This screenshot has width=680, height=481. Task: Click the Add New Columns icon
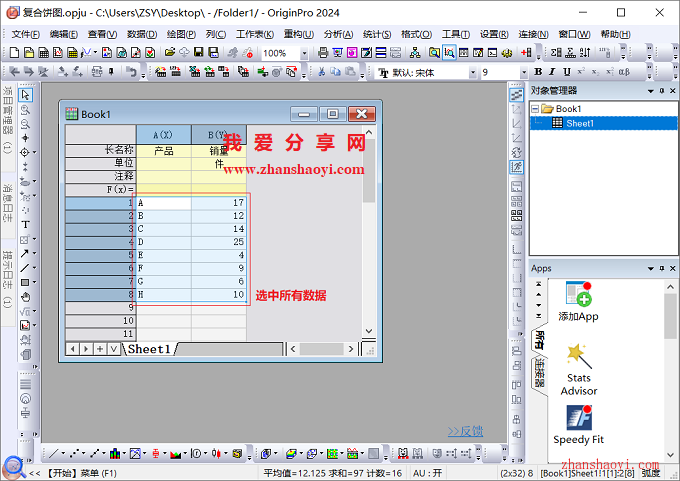tap(526, 53)
